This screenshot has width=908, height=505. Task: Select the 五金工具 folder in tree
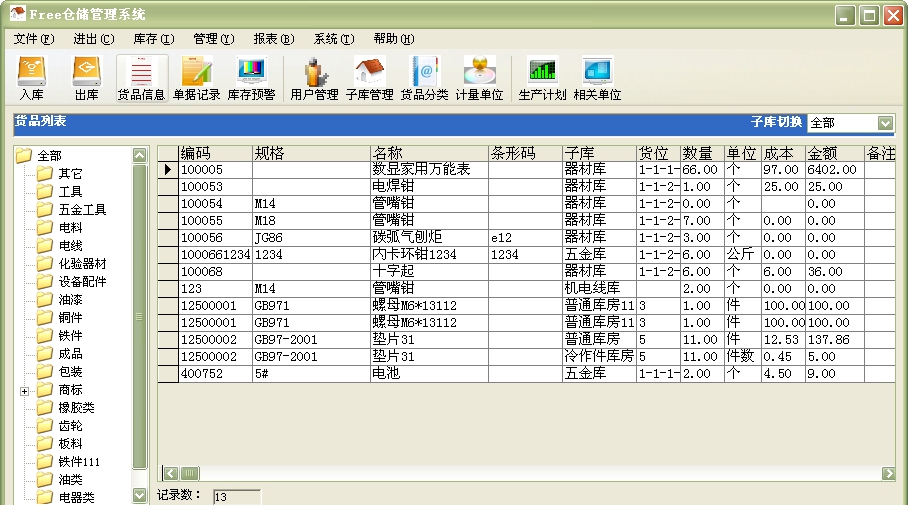[x=81, y=210]
